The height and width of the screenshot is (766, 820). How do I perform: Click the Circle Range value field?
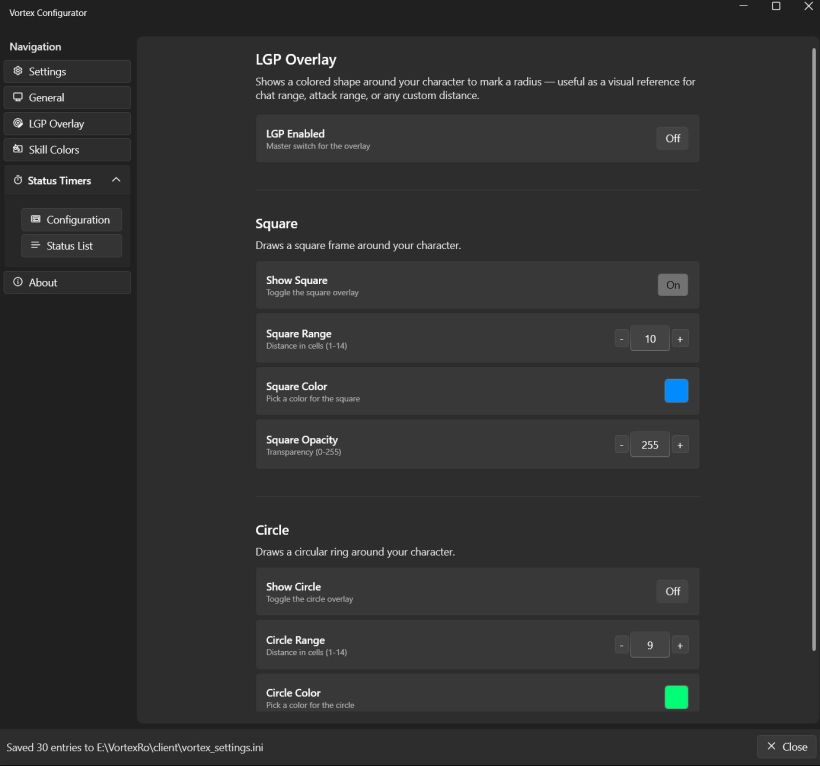(x=650, y=645)
